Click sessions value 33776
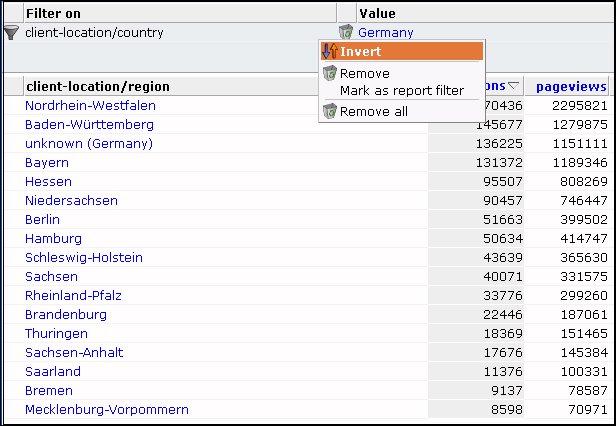 503,295
